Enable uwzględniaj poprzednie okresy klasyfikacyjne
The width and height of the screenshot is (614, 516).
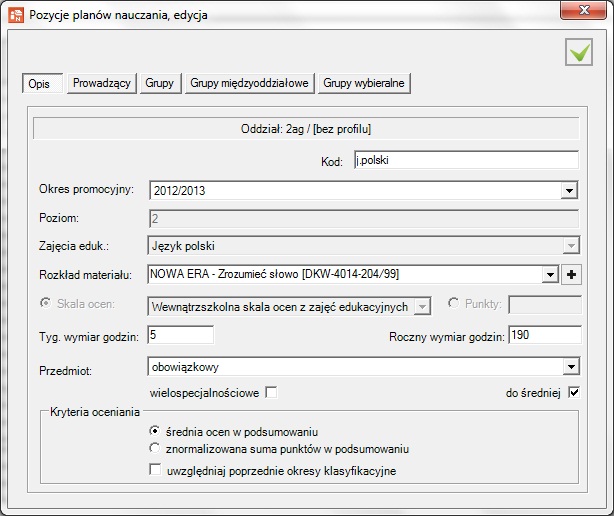[155, 469]
